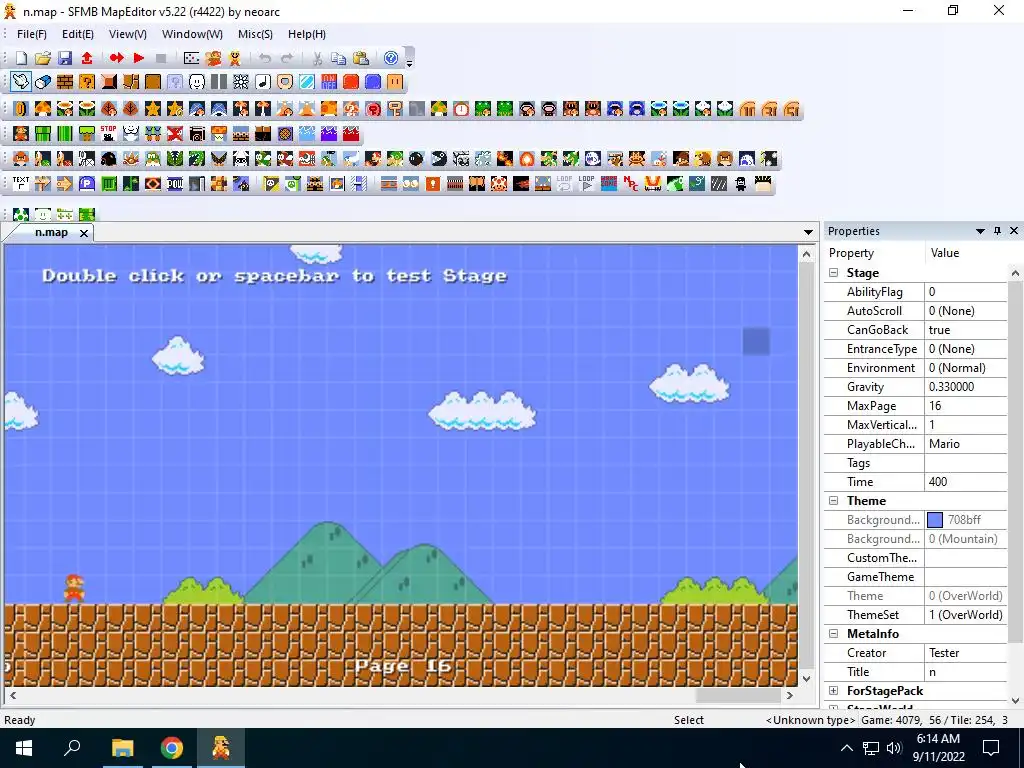The height and width of the screenshot is (768, 1024).
Task: Switch to the n.map tab
Action: point(51,232)
